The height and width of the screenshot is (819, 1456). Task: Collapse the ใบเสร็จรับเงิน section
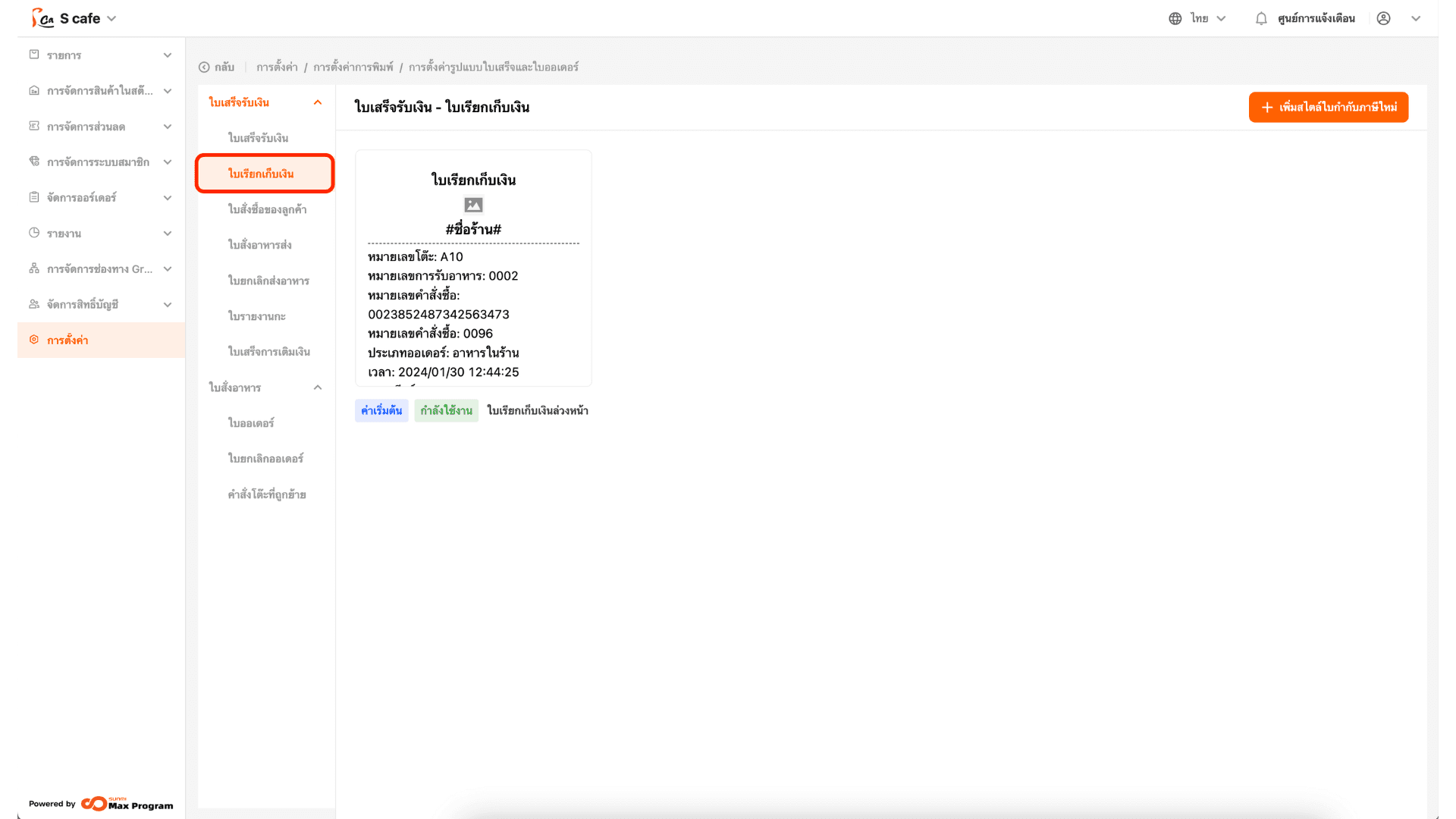(x=317, y=102)
